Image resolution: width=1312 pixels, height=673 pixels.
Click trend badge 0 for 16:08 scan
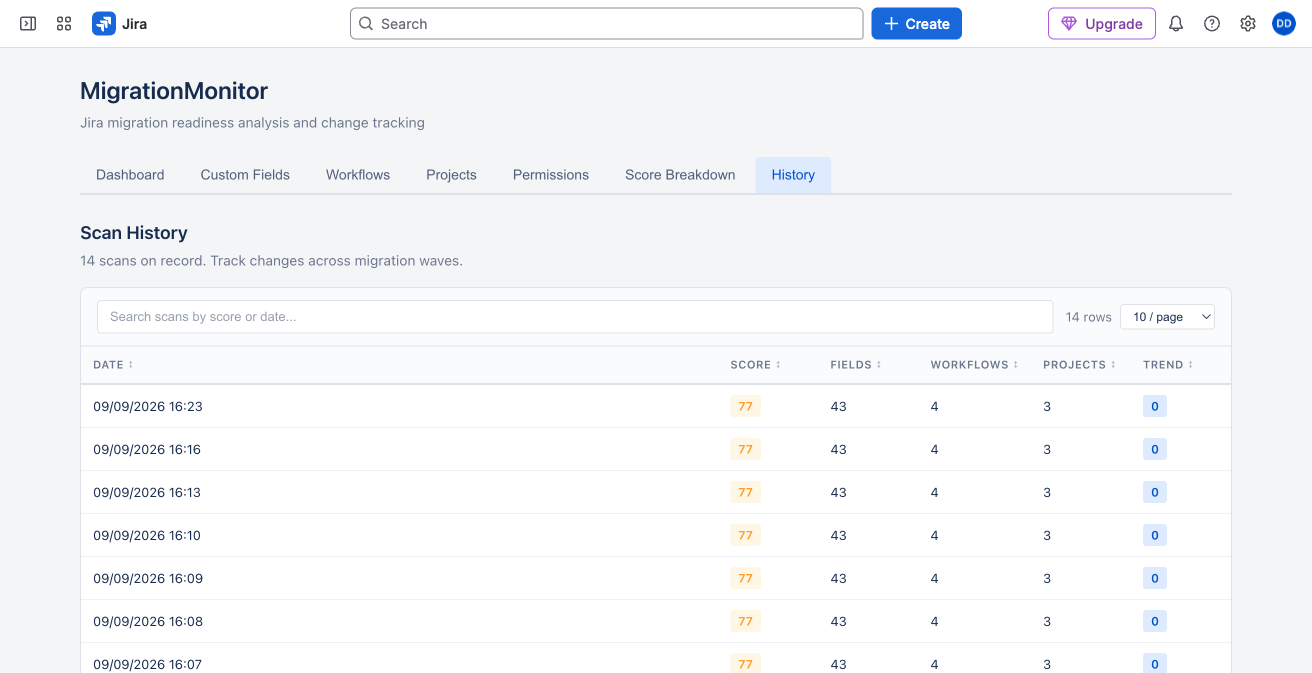coord(1155,622)
